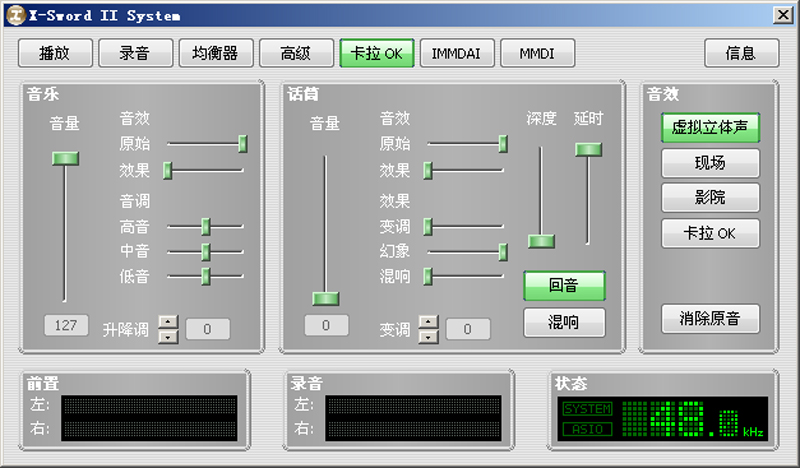800x468 pixels.
Task: Click the SYSTEM indicator in status panel
Action: tap(587, 409)
